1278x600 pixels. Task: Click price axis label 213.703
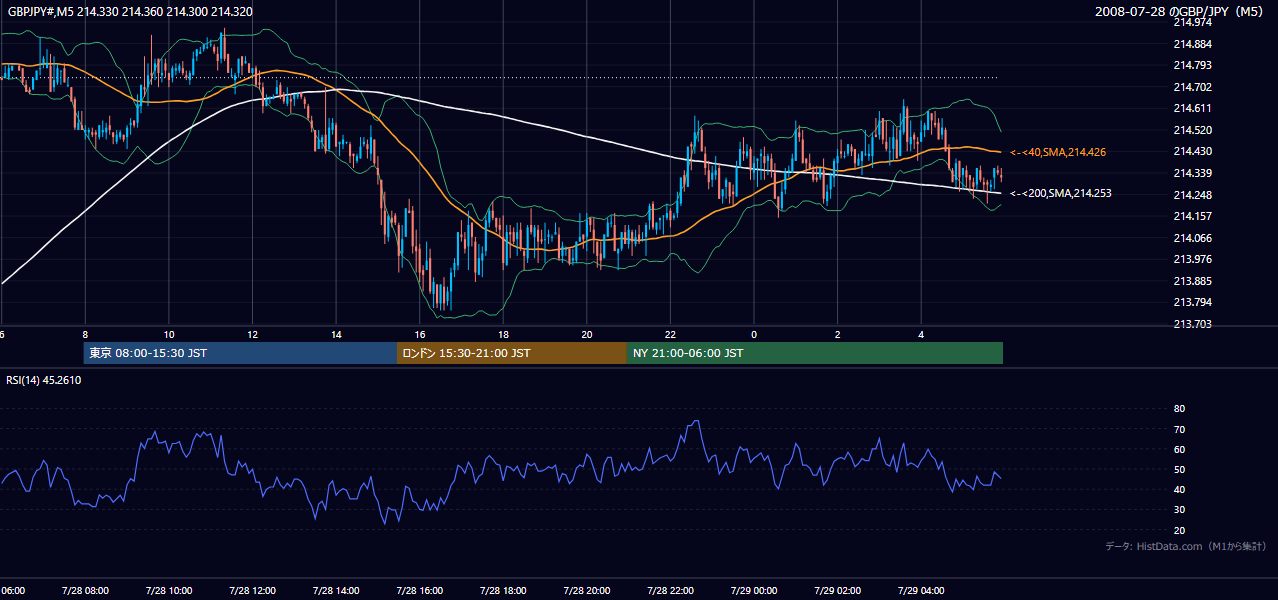(x=1191, y=324)
